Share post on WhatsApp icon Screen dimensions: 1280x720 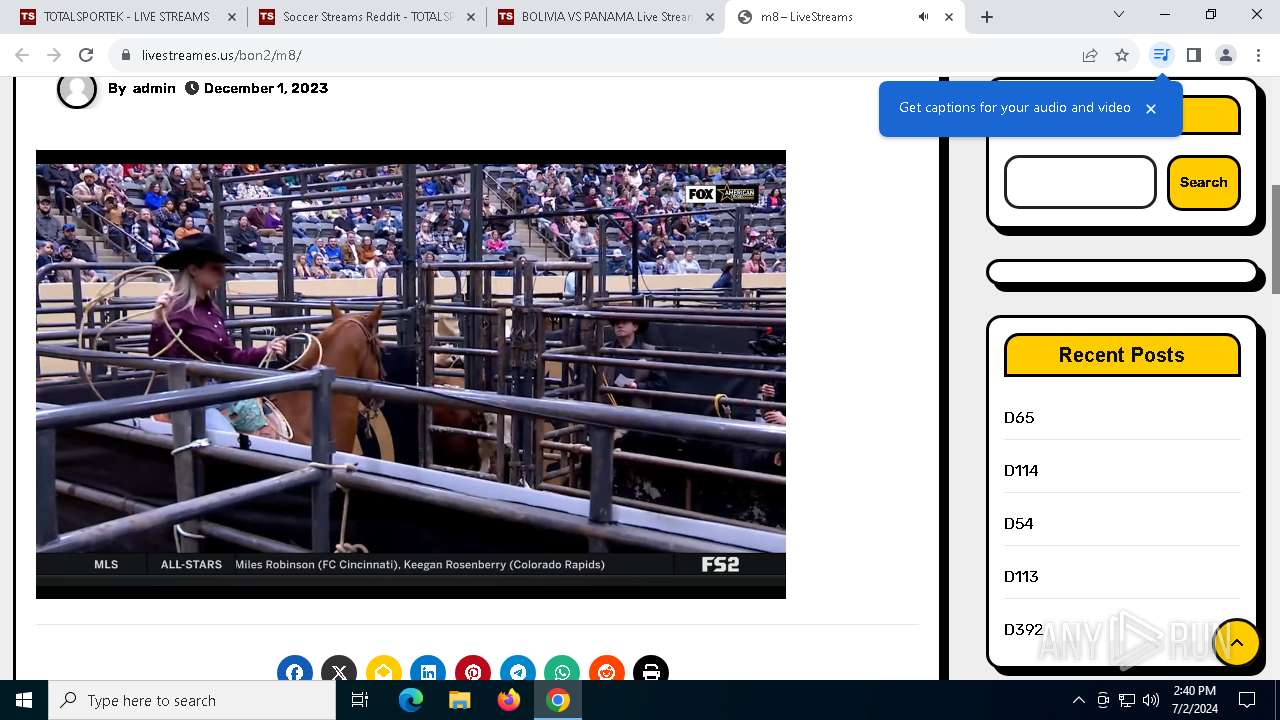coord(562,671)
